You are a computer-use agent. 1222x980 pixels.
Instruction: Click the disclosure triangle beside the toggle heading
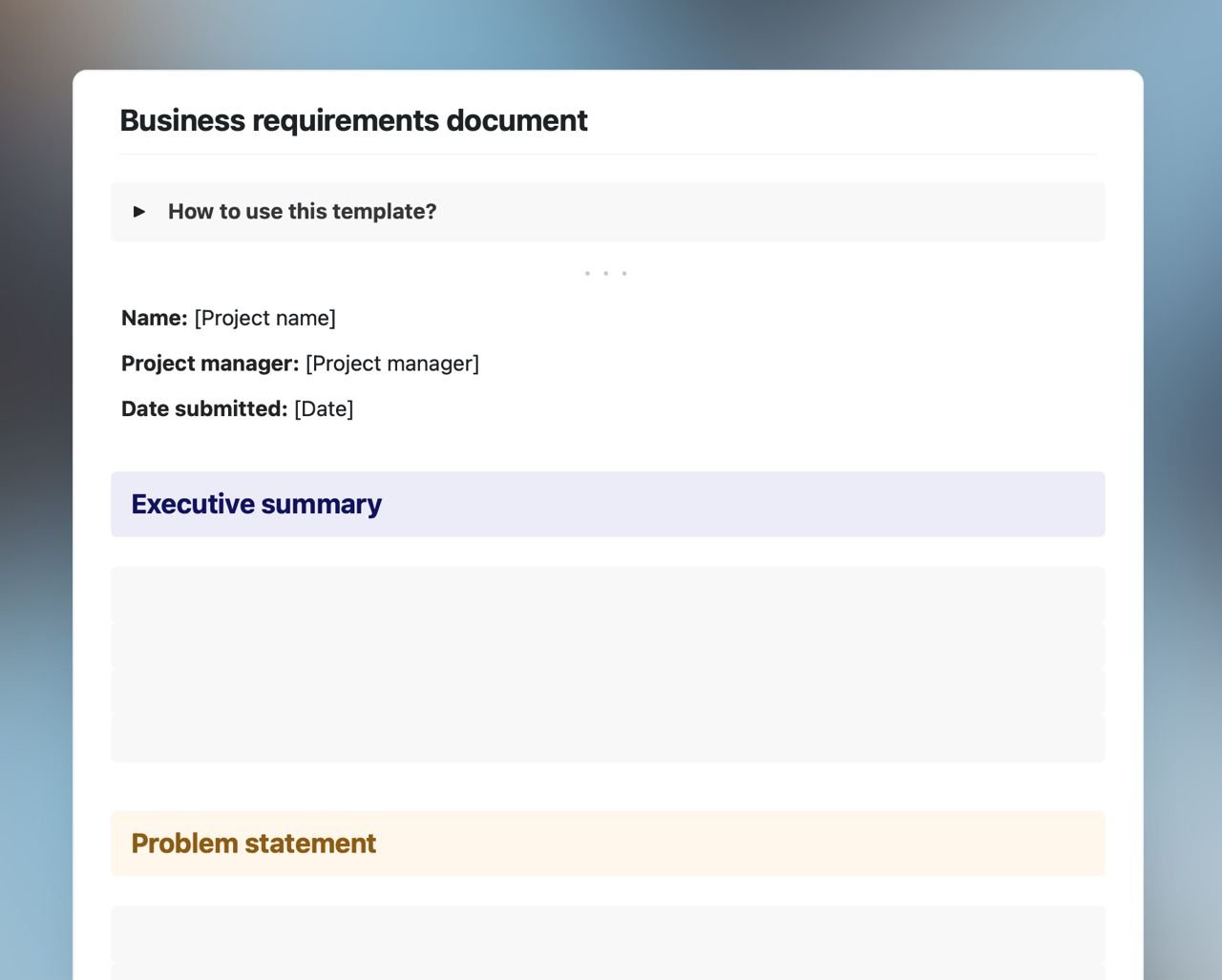(x=139, y=211)
